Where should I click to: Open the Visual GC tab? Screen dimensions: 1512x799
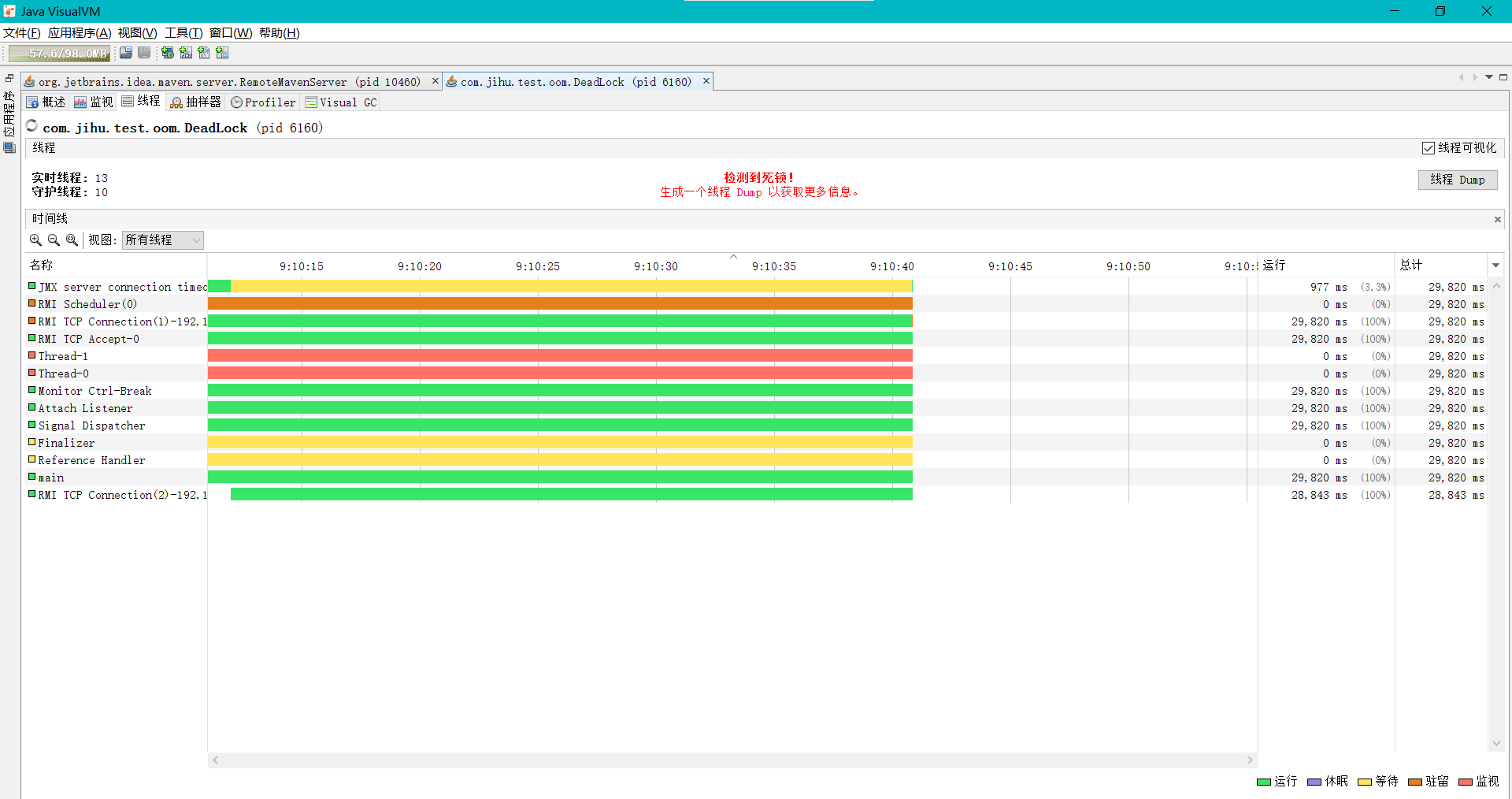pos(341,102)
